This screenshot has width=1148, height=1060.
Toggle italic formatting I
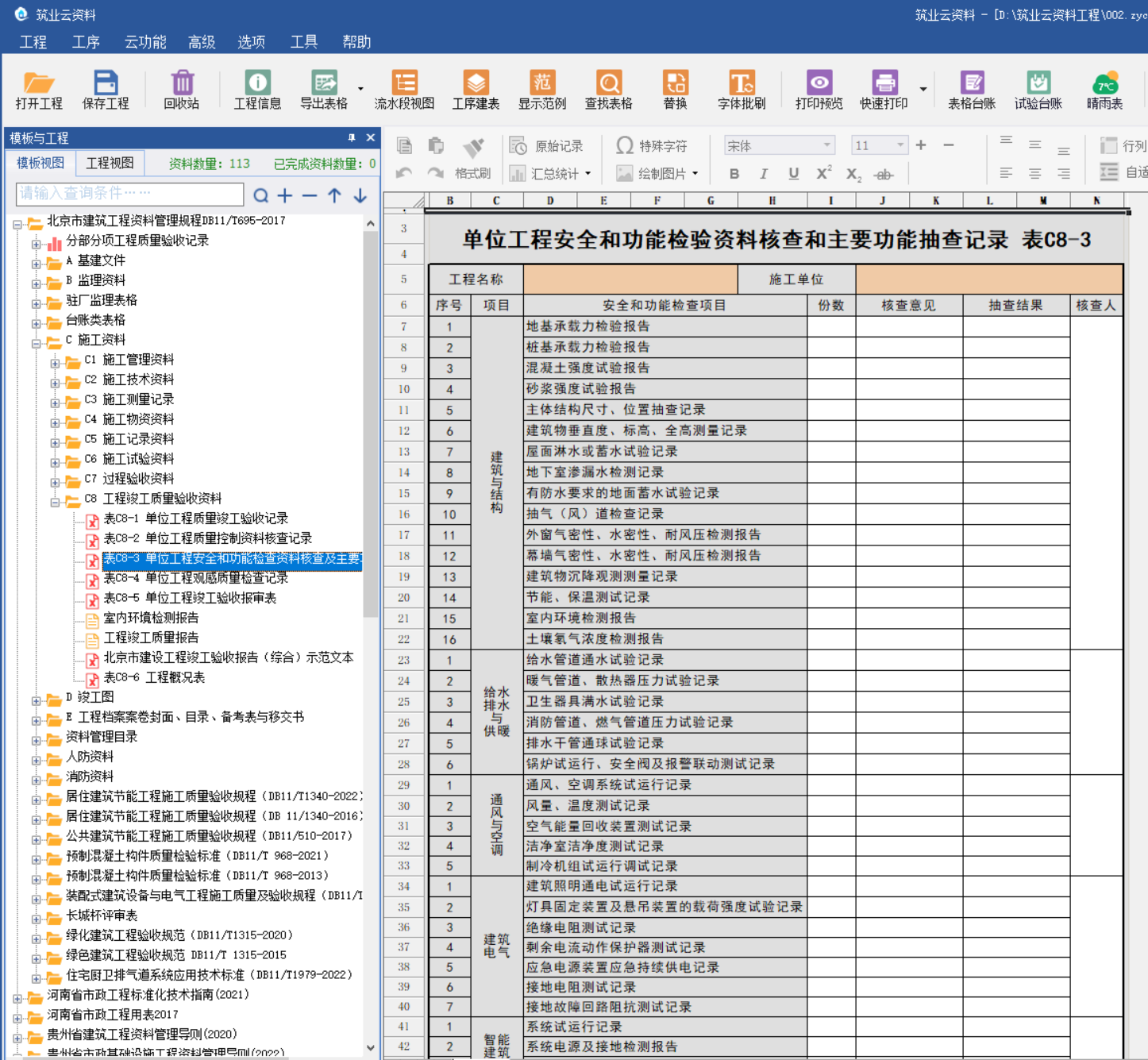(764, 174)
